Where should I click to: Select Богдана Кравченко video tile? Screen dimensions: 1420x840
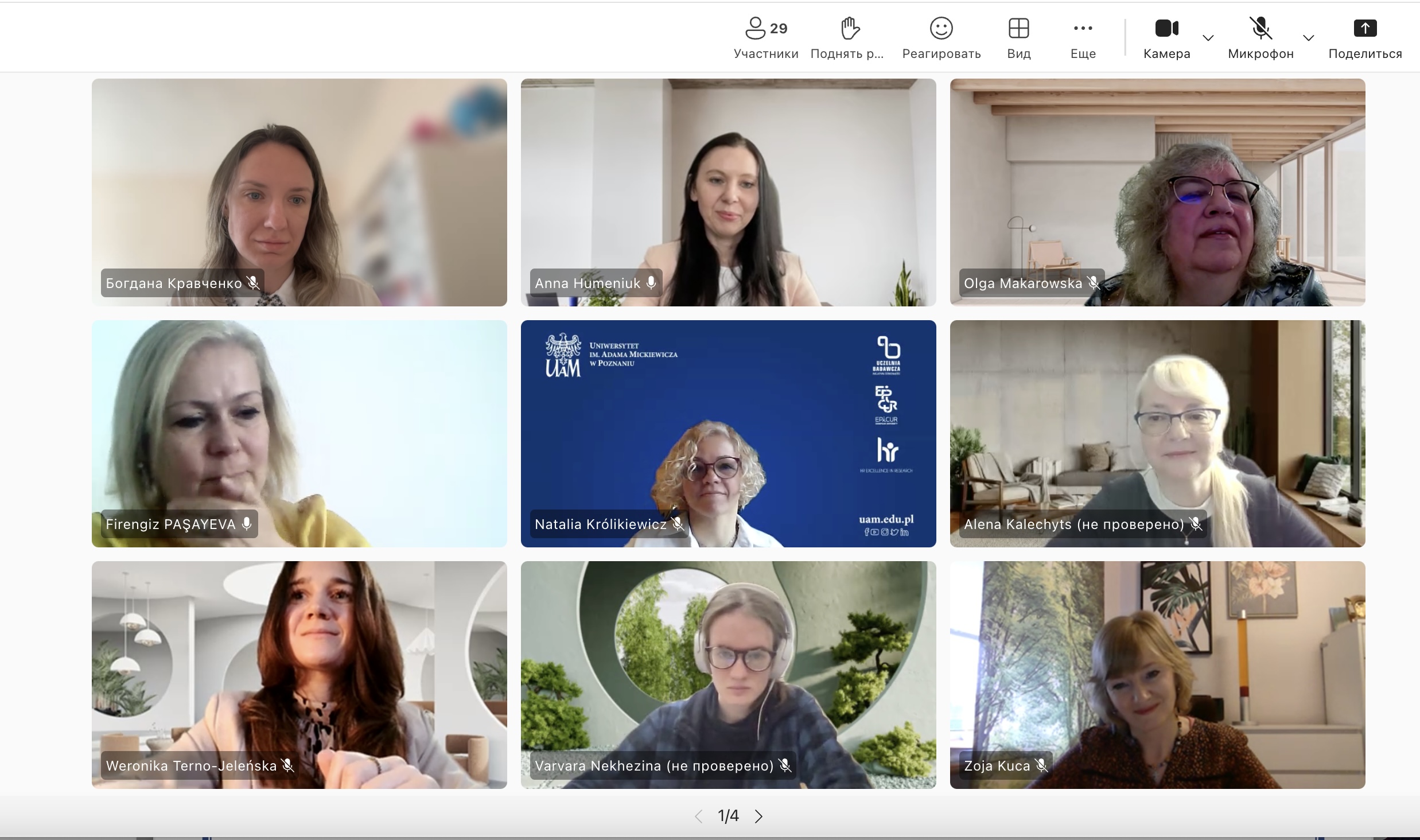[x=299, y=192]
